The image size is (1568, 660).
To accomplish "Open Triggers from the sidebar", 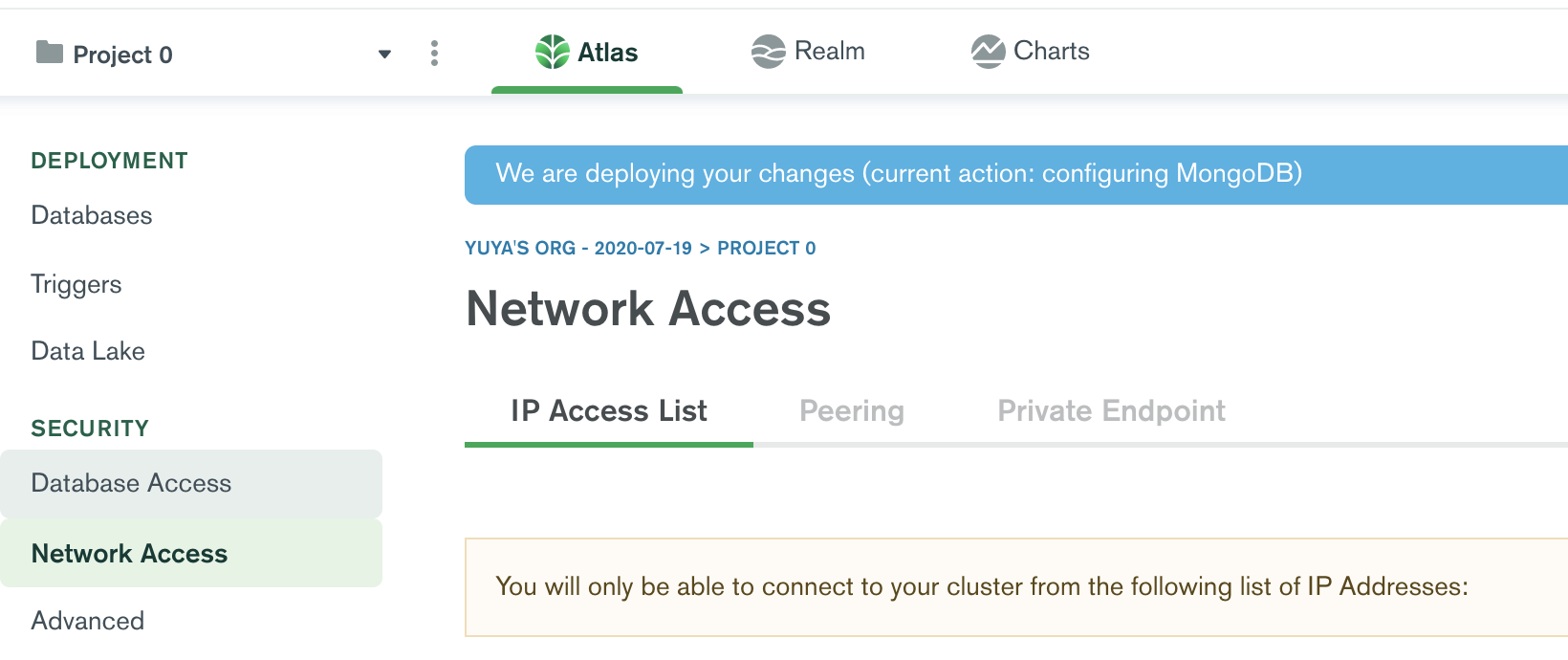I will 76,284.
